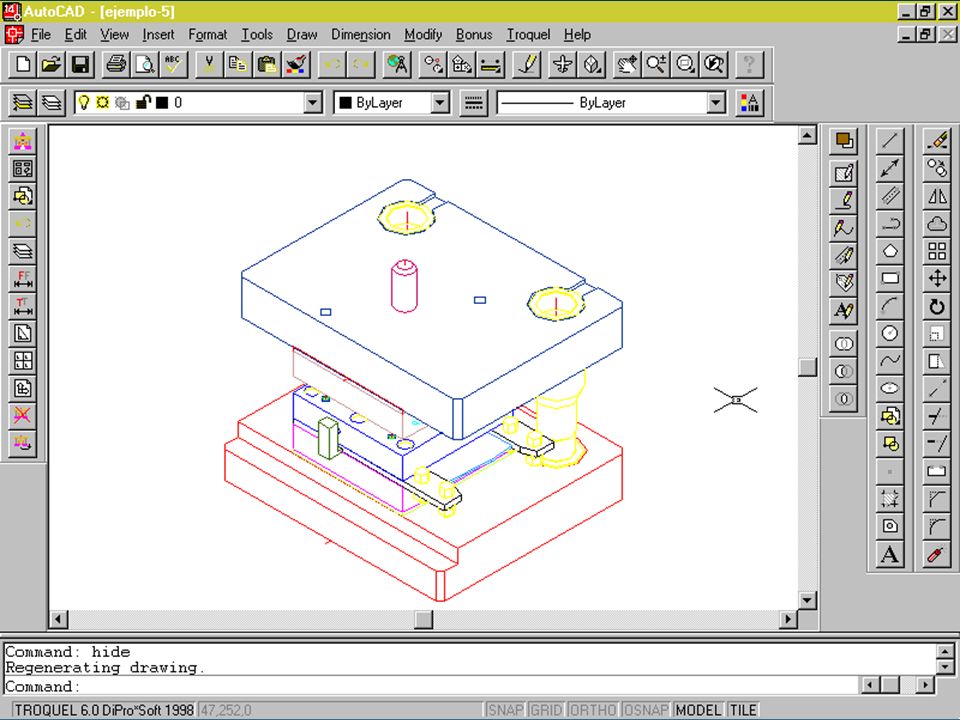This screenshot has height=720, width=960.
Task: Select the Mirror modify tool
Action: (937, 196)
